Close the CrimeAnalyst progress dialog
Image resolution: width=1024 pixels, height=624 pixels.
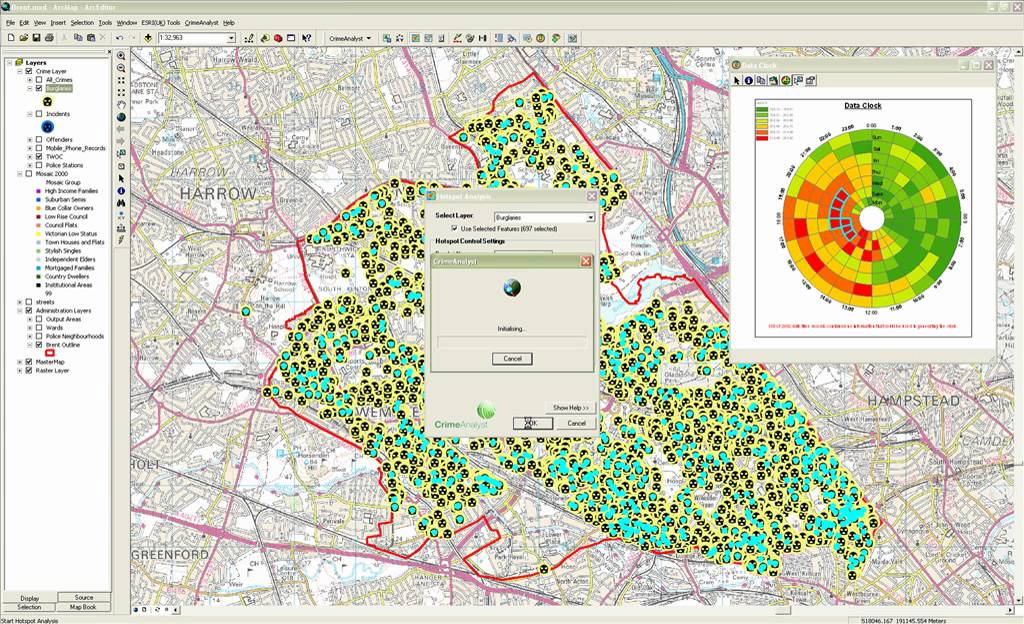(x=586, y=261)
